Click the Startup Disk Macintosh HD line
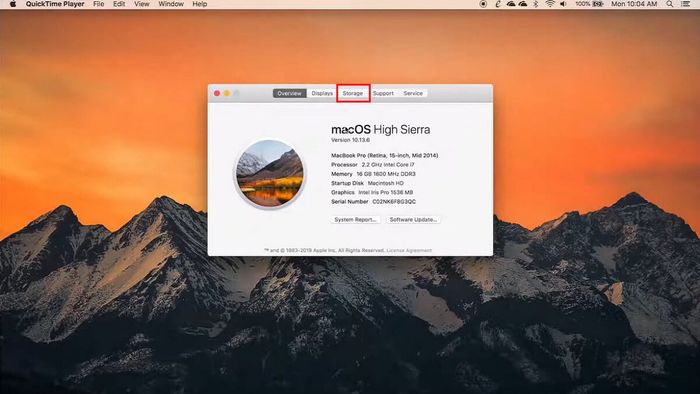 [x=367, y=183]
